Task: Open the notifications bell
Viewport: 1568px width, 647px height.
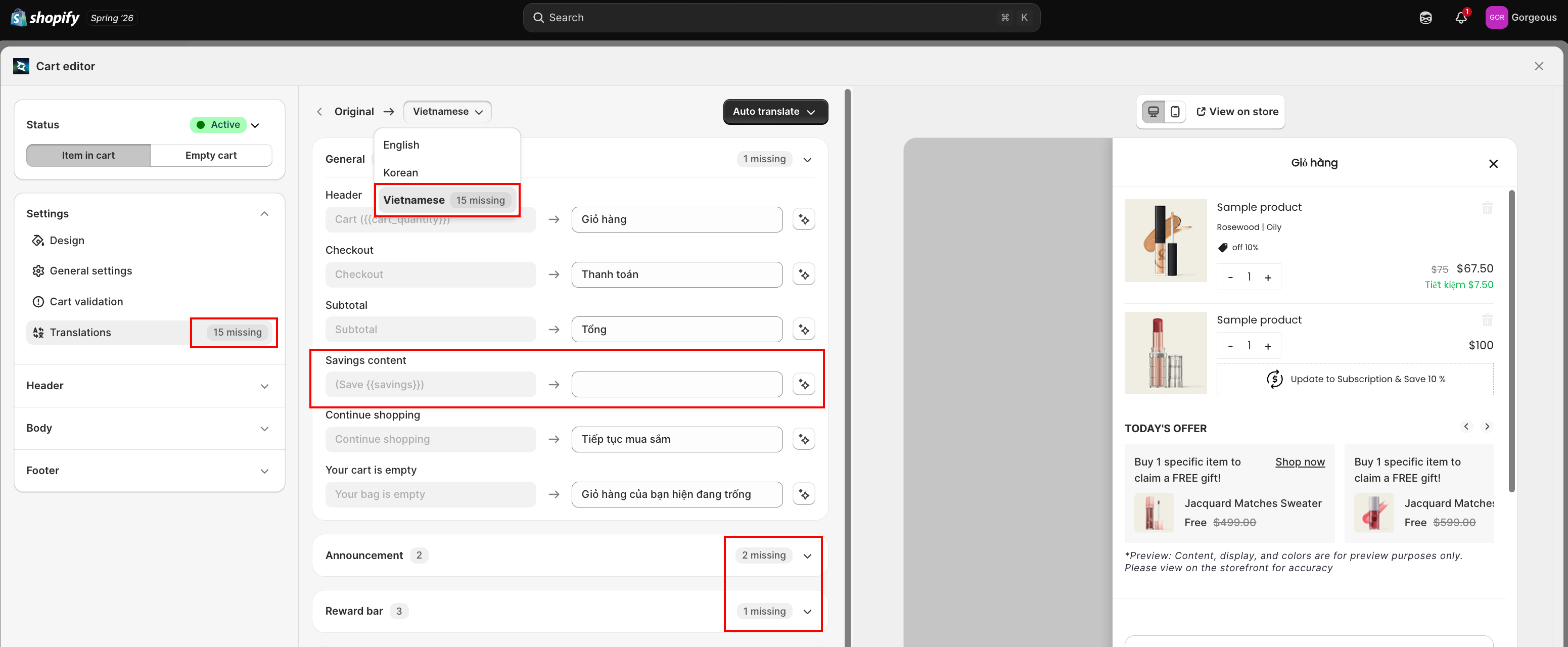Action: coord(1461,18)
